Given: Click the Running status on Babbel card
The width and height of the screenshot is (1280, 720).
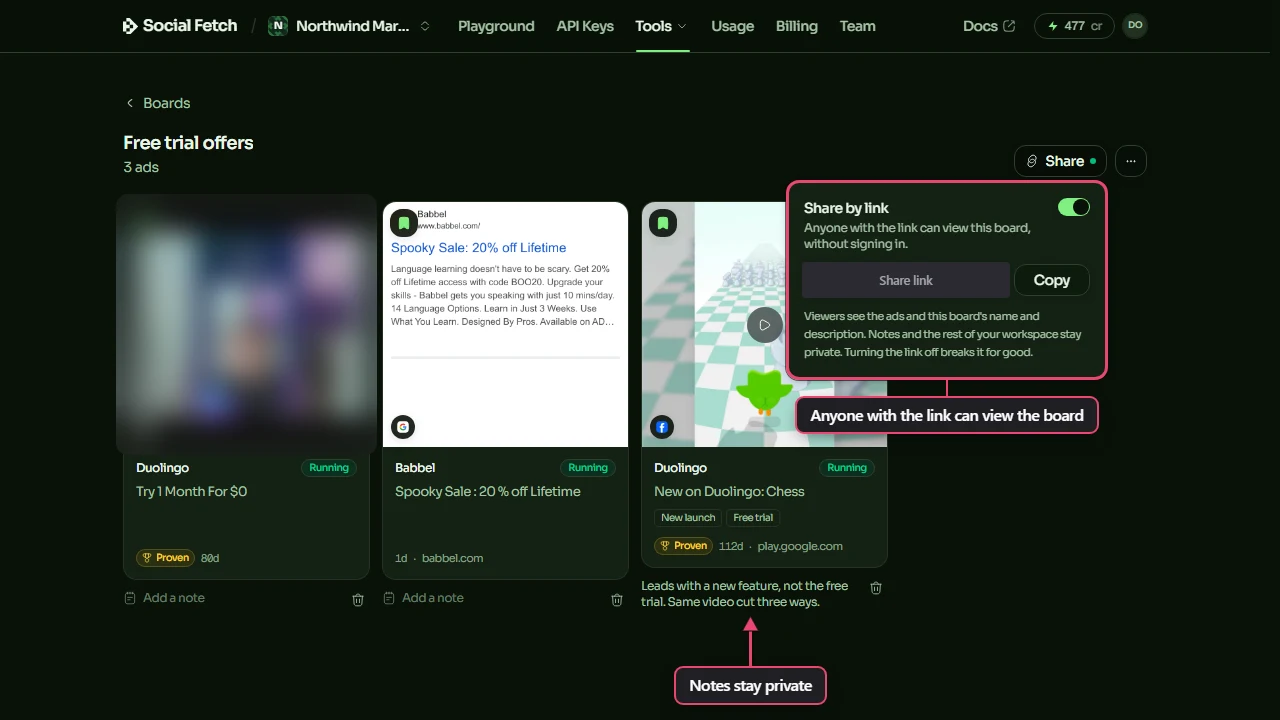Looking at the screenshot, I should pyautogui.click(x=588, y=468).
